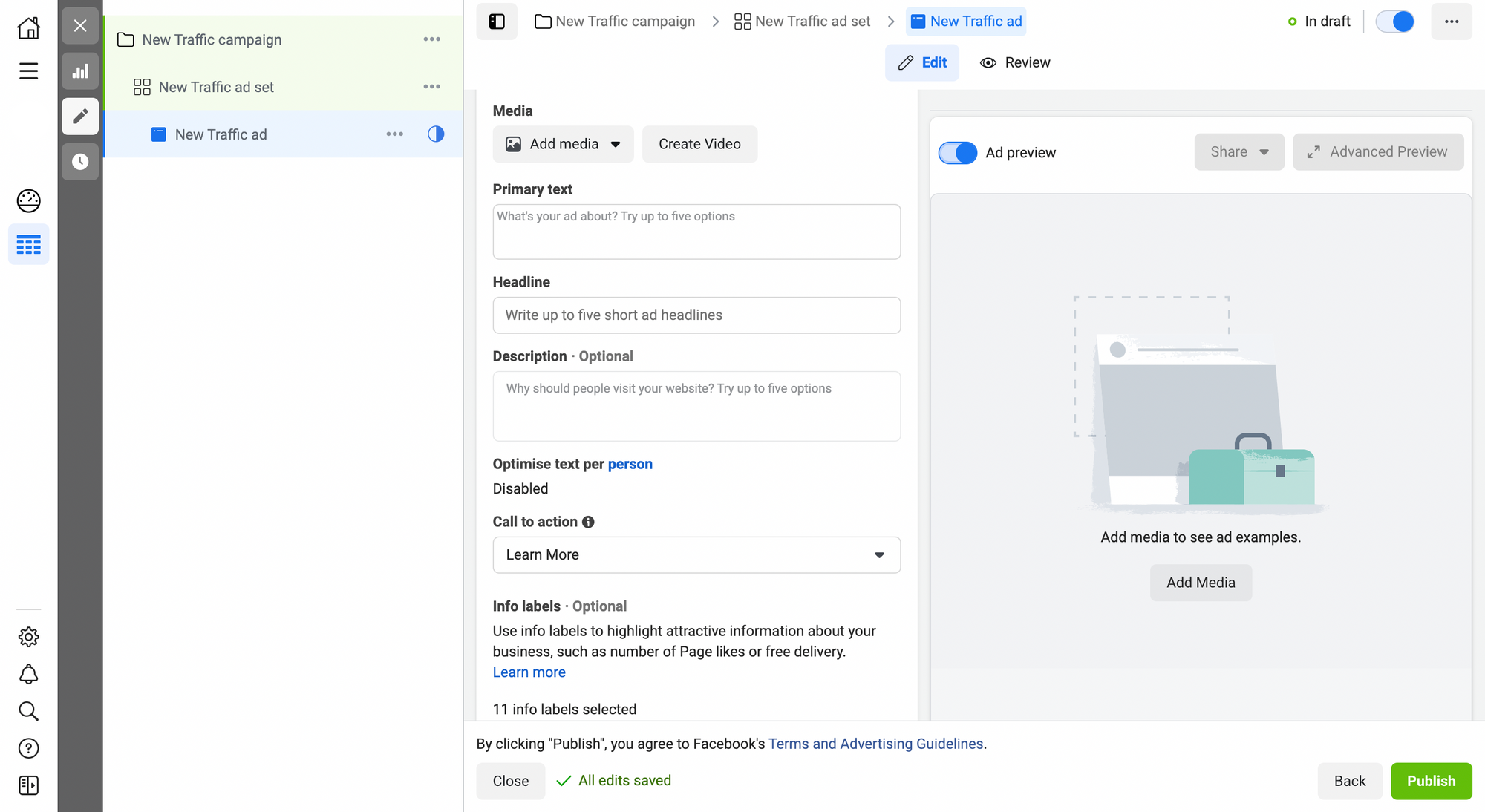Viewport: 1485px width, 812px height.
Task: Open the charts view bar icon
Action: coord(80,71)
